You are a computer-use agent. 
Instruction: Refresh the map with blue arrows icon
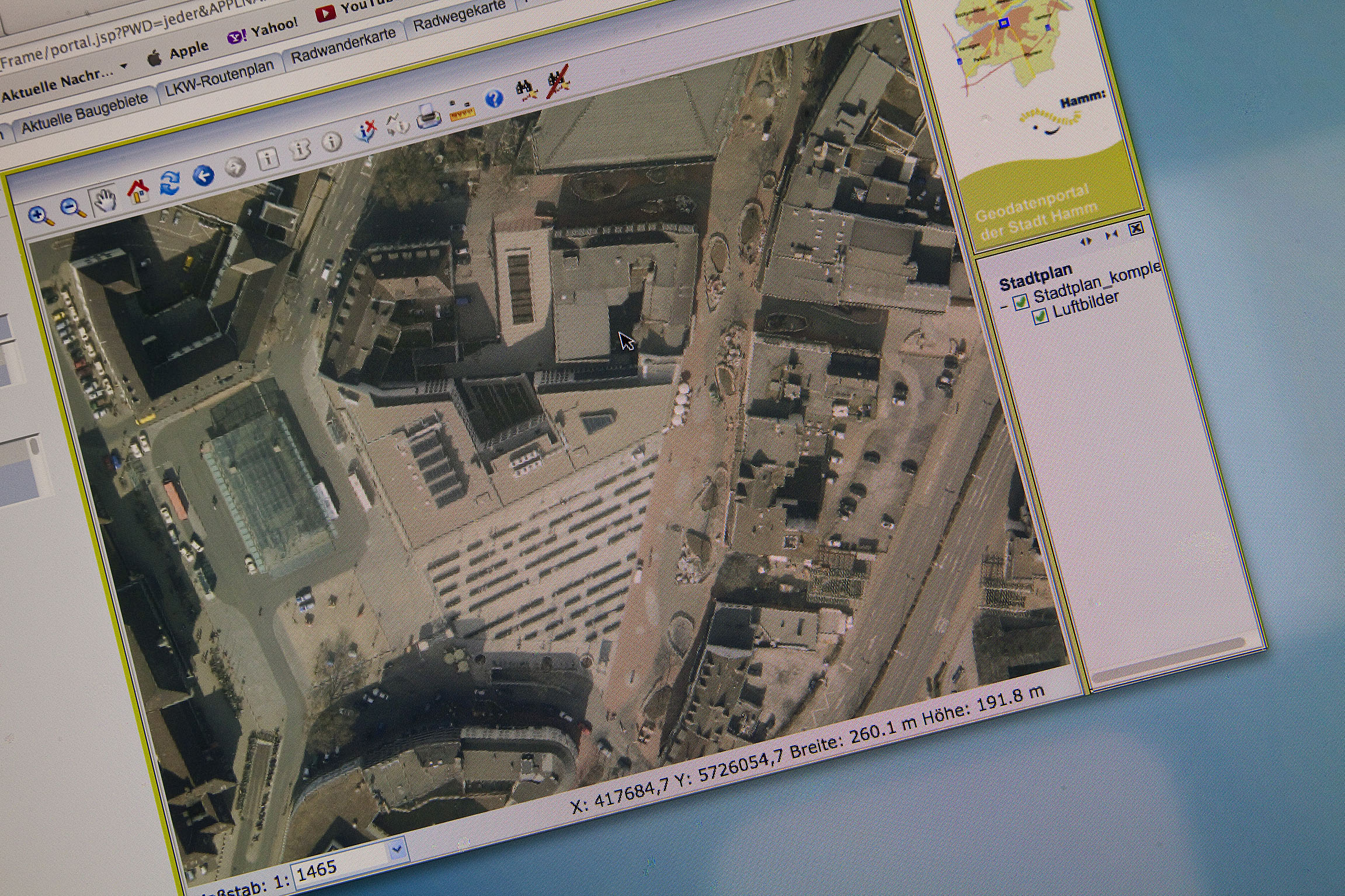170,183
